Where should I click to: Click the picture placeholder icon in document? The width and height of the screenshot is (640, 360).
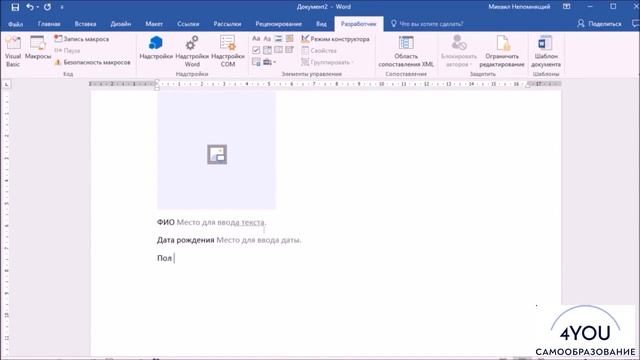[217, 154]
